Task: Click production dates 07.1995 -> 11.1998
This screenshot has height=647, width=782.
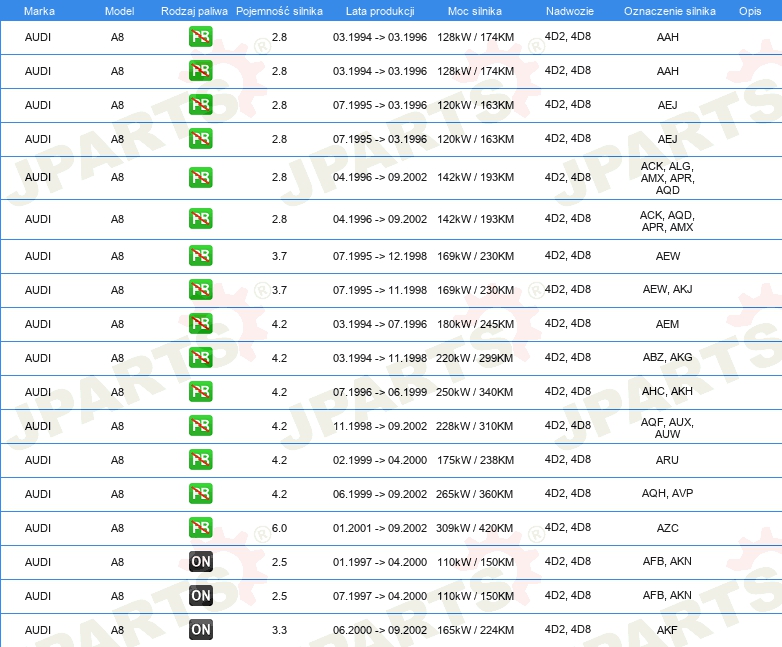Action: click(380, 290)
